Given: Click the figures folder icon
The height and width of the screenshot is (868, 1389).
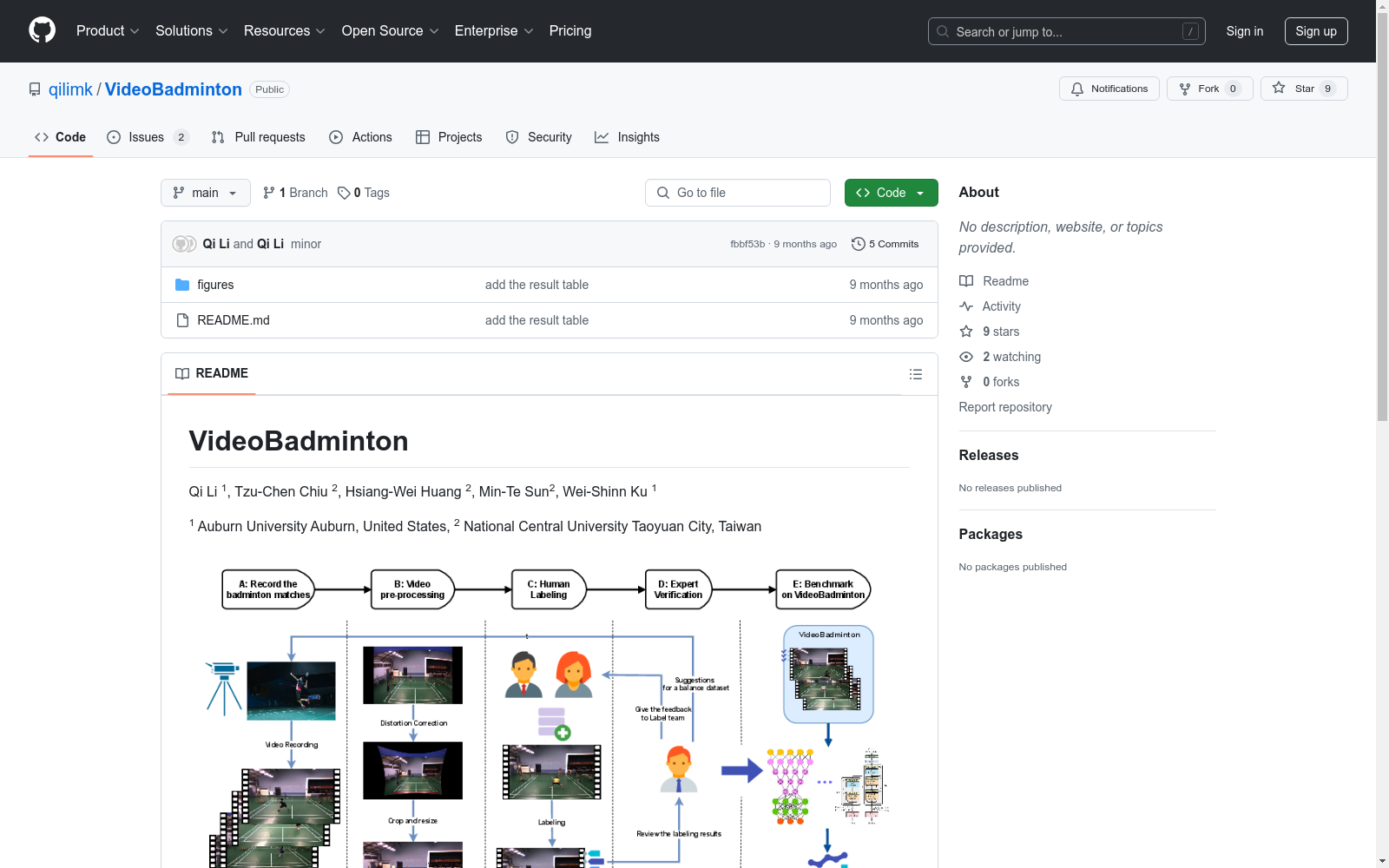Looking at the screenshot, I should coord(182,285).
